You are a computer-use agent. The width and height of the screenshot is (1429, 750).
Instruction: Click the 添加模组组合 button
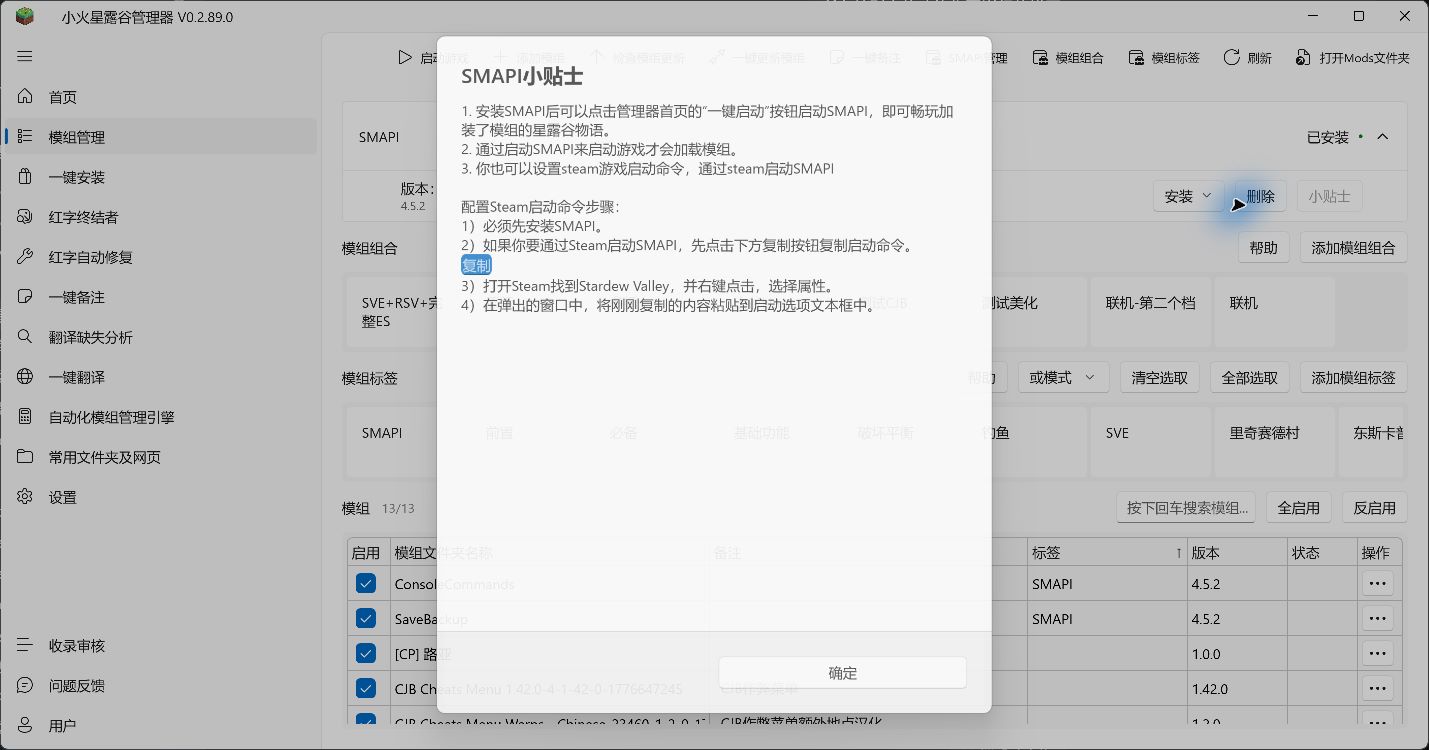(1353, 248)
